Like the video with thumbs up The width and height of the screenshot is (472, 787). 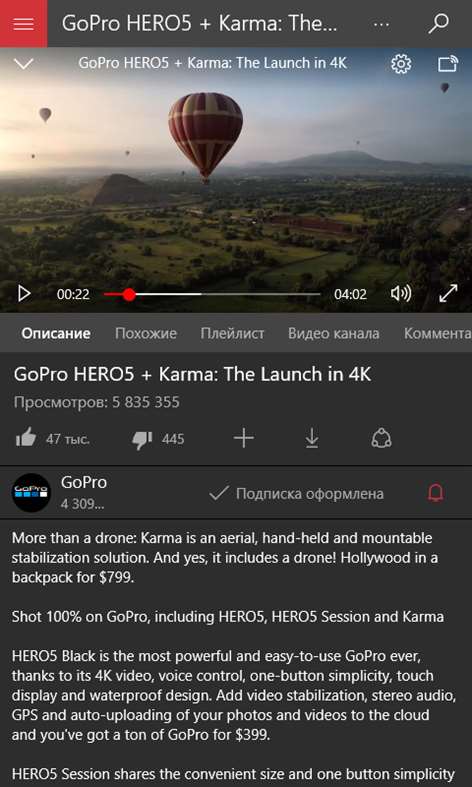point(26,439)
